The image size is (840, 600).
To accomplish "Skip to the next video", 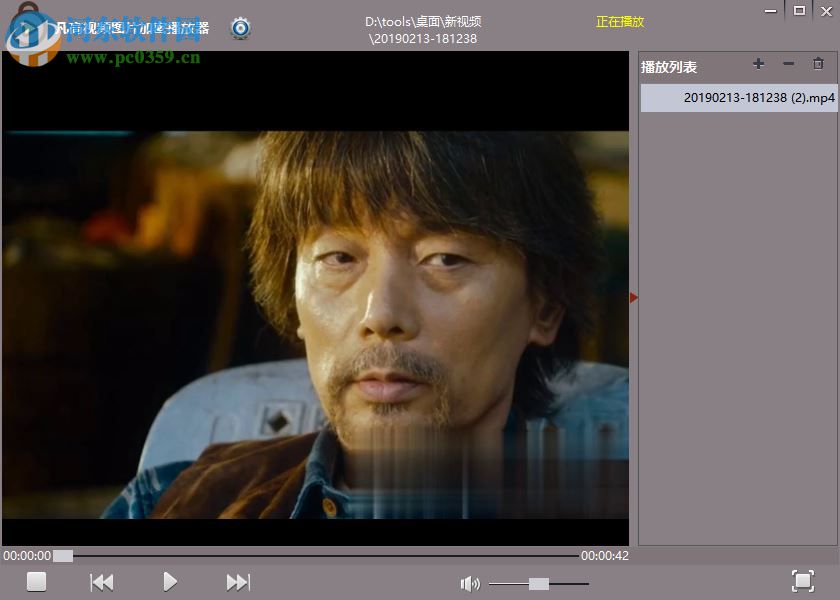I will [x=237, y=581].
